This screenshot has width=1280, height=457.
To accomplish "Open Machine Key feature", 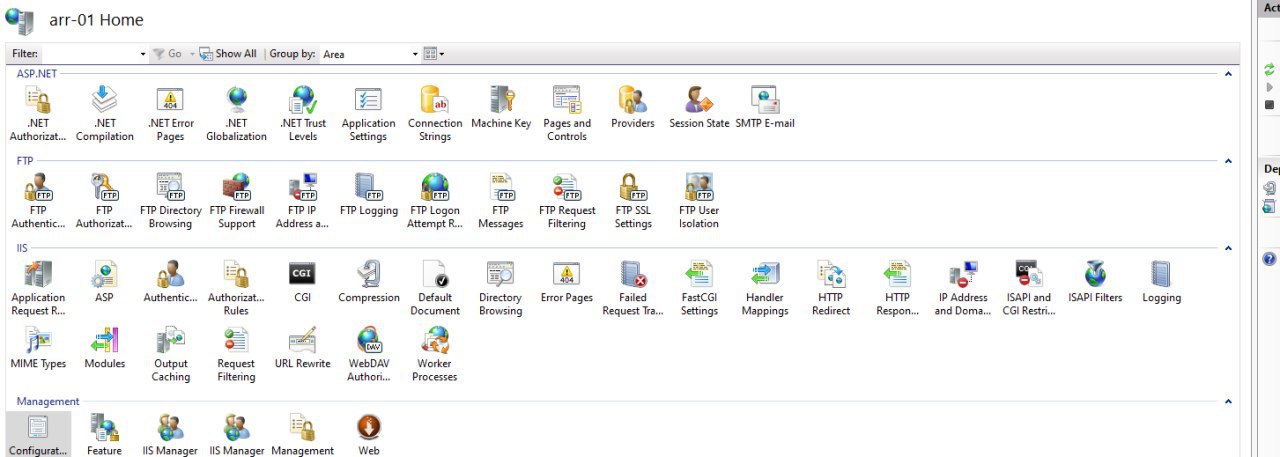I will pyautogui.click(x=500, y=108).
